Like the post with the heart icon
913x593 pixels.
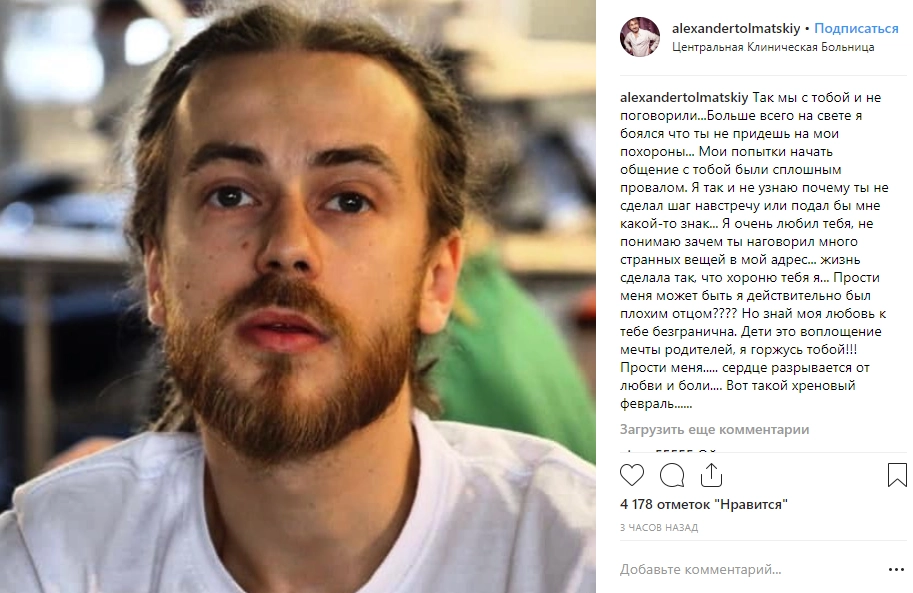(632, 475)
